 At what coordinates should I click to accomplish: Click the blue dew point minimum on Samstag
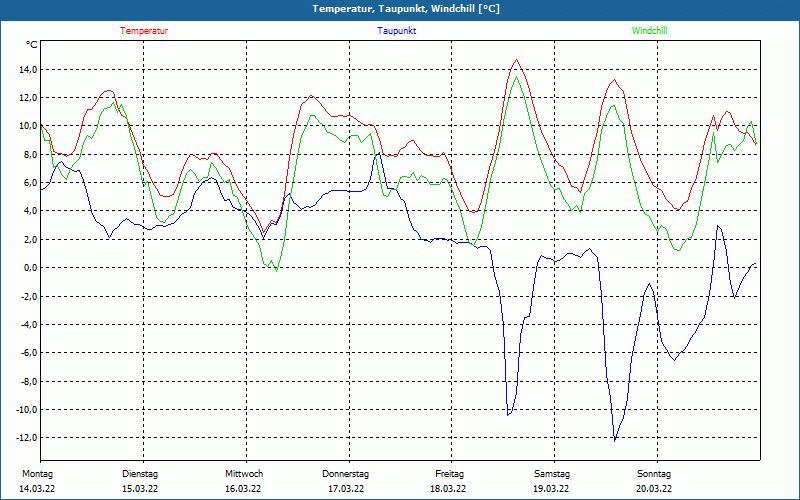[615, 440]
